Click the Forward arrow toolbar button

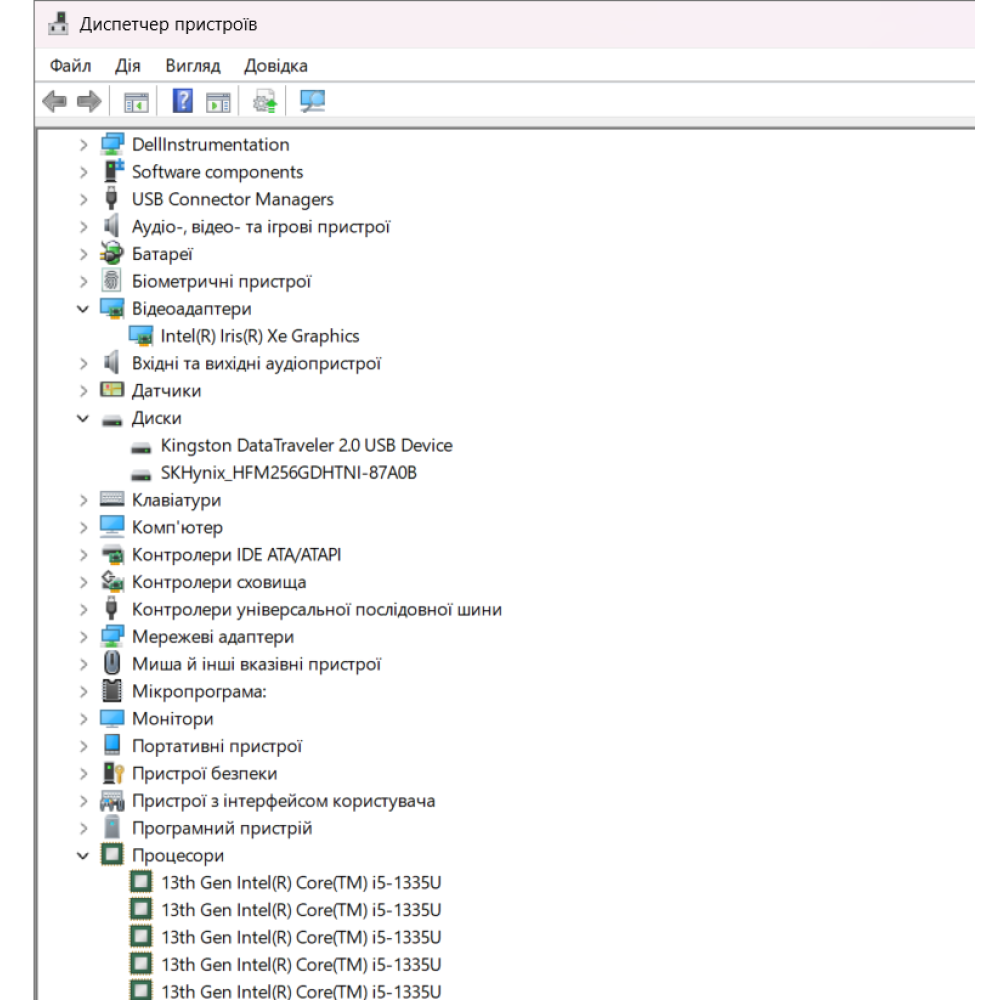coord(89,101)
